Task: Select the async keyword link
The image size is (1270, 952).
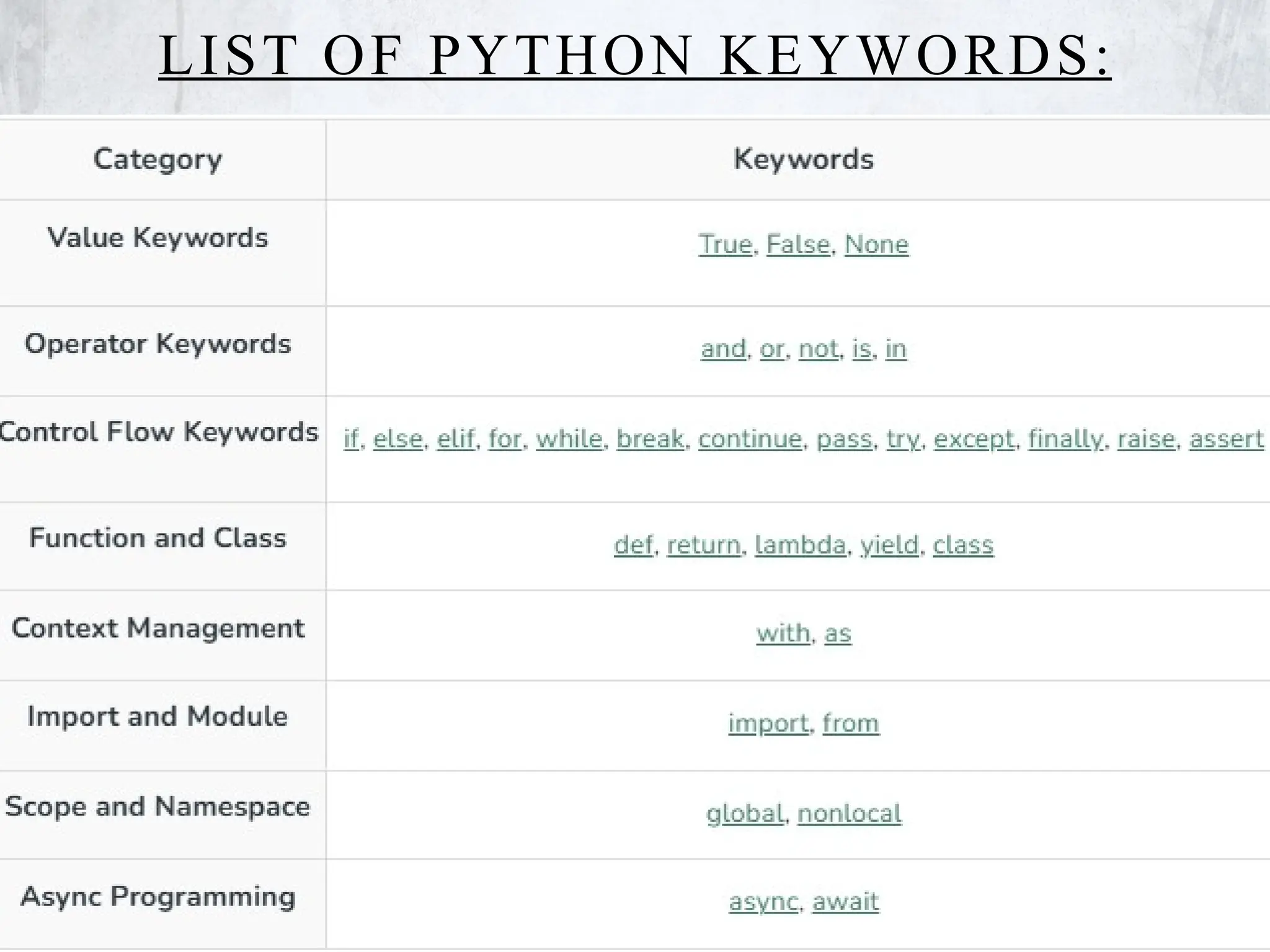Action: coord(763,902)
